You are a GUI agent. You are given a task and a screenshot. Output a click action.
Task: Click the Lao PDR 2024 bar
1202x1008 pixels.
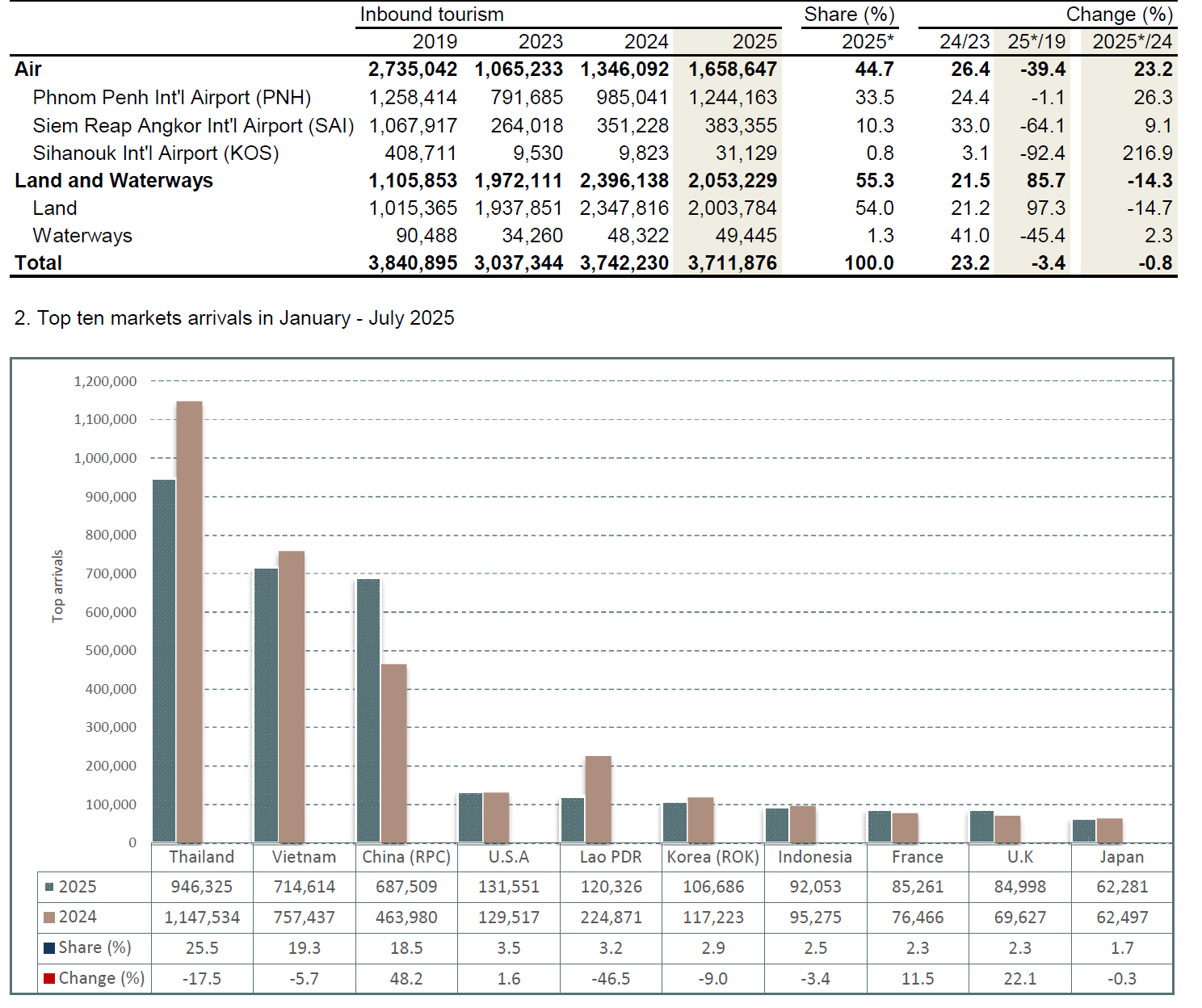coord(598,800)
